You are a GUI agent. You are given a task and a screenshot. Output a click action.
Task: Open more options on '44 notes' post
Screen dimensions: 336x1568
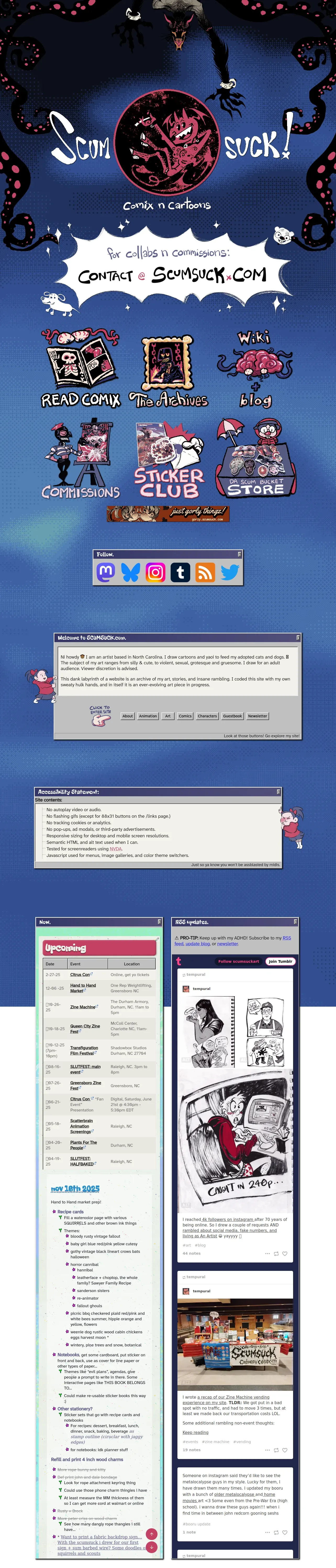point(267,1254)
